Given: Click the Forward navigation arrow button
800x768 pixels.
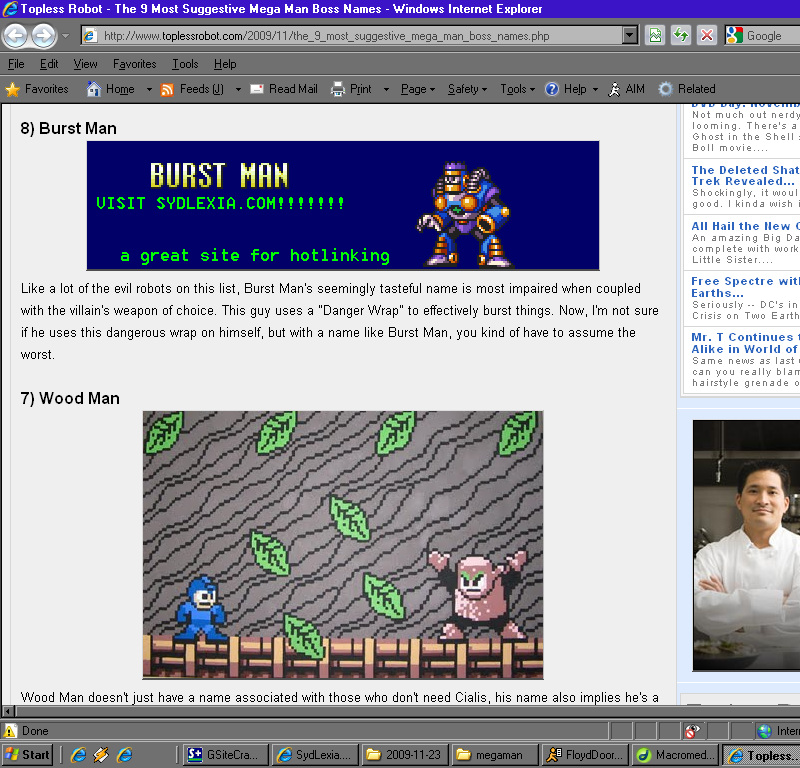Looking at the screenshot, I should 43,36.
